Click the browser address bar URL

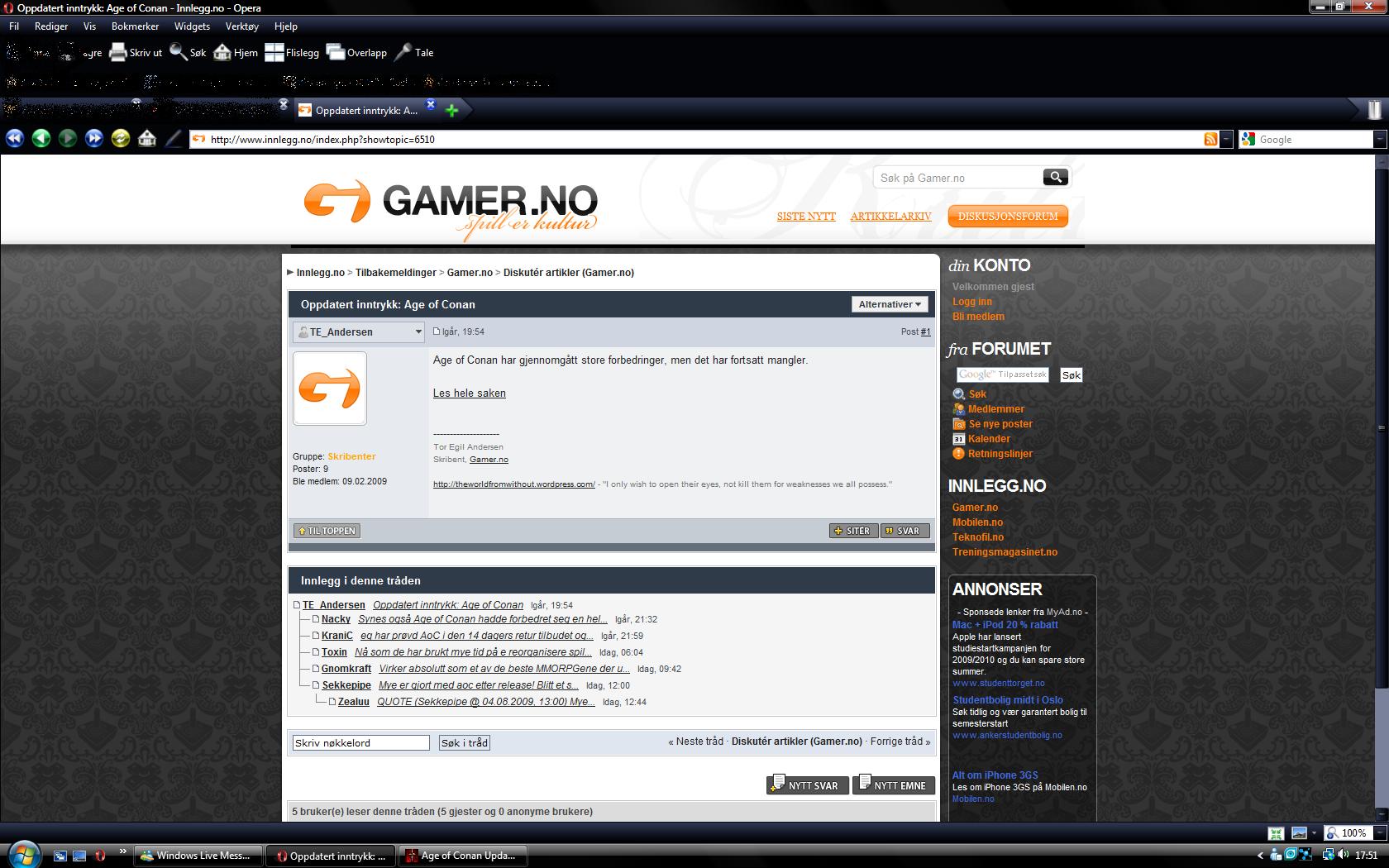[322, 139]
